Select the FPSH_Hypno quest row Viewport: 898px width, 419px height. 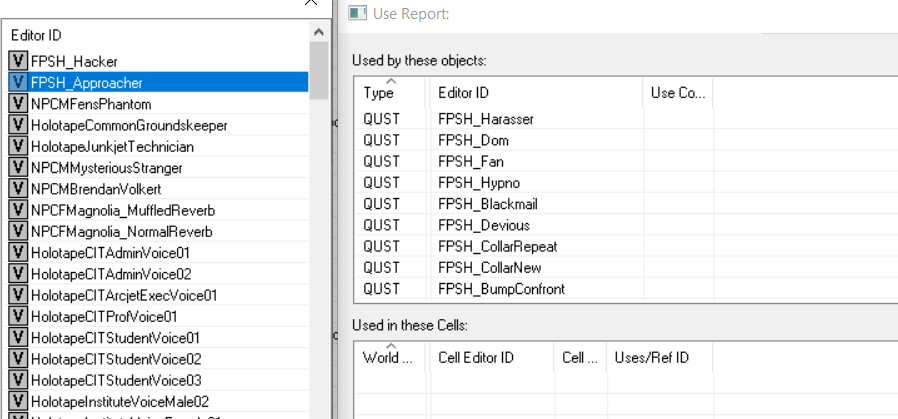point(625,183)
